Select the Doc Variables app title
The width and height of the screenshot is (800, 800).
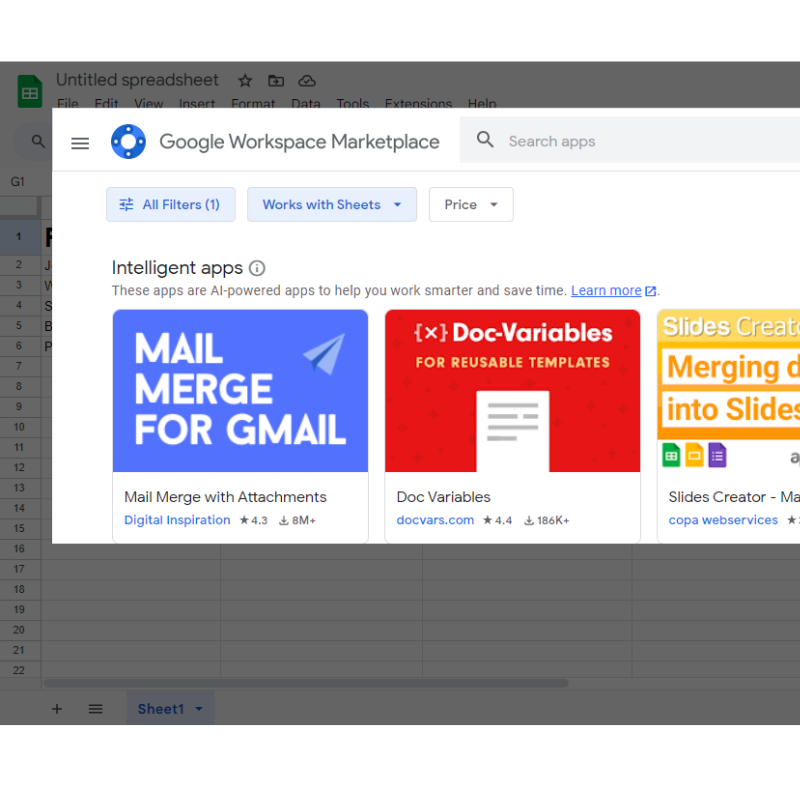coord(443,497)
